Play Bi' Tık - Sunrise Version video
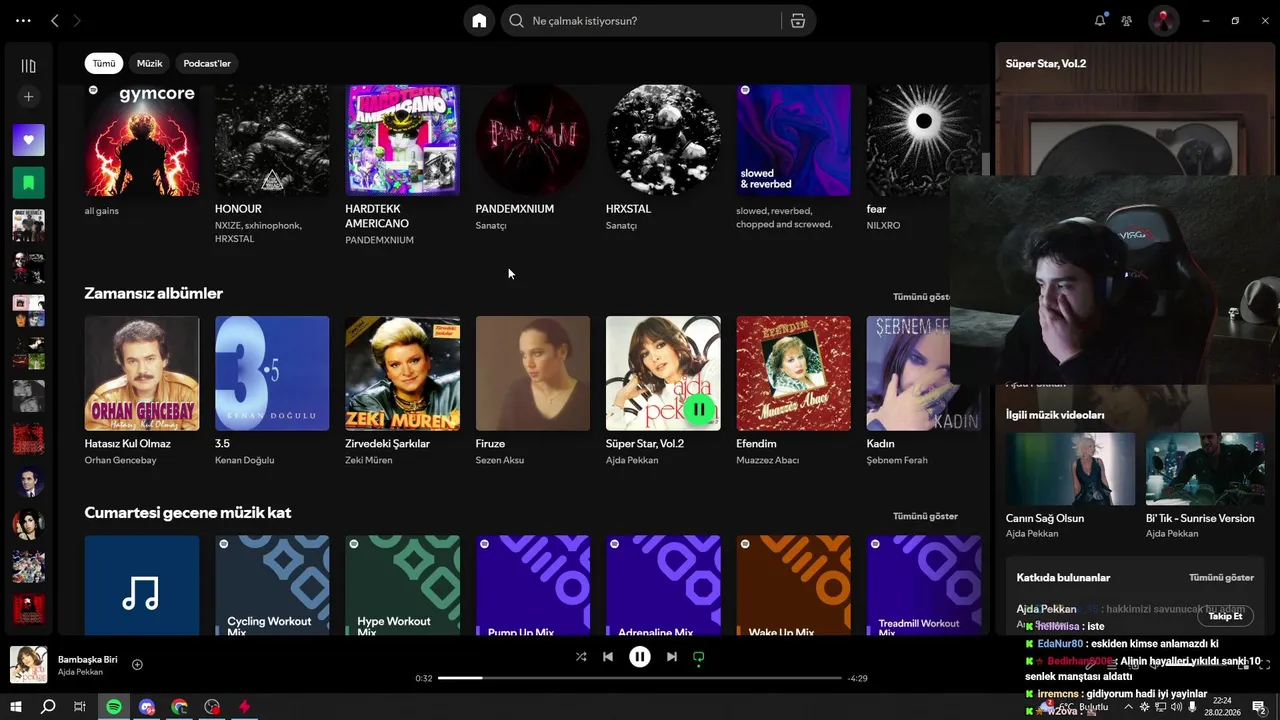Viewport: 1280px width, 720px height. pyautogui.click(x=1205, y=469)
